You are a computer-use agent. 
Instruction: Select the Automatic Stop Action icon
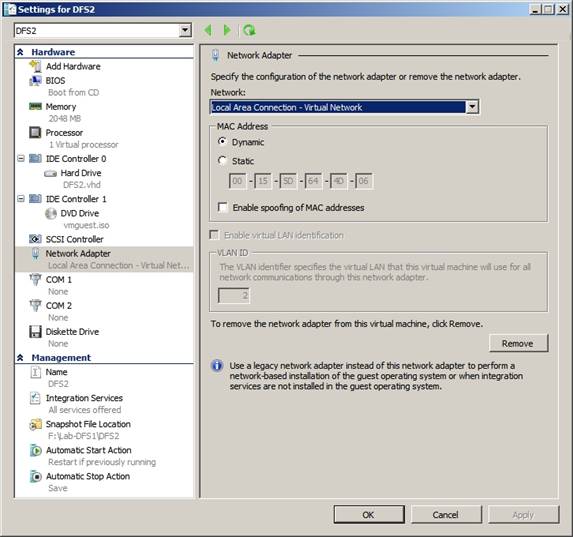tap(35, 476)
